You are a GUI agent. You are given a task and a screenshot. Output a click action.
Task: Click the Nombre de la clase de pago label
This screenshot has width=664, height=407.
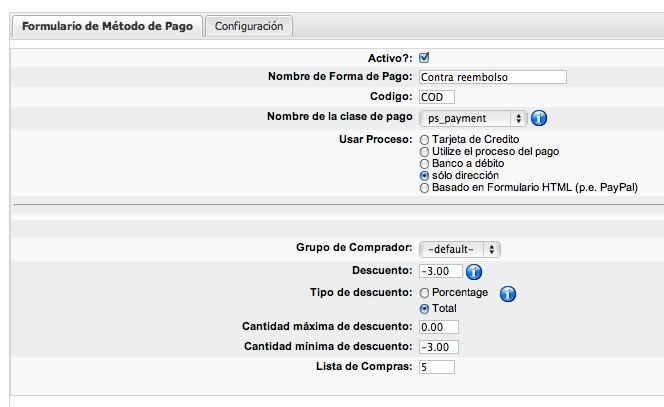tap(340, 116)
